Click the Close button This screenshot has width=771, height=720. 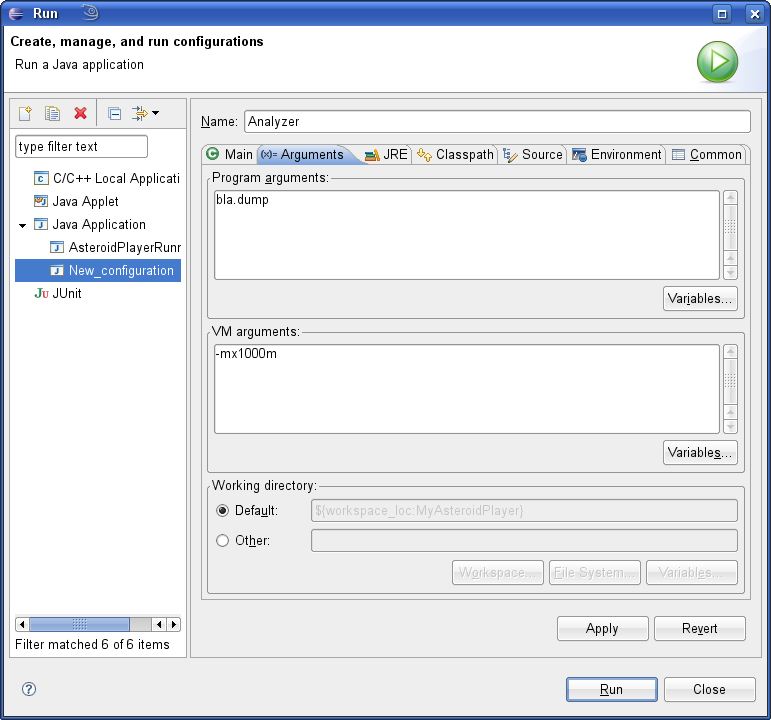coord(710,690)
